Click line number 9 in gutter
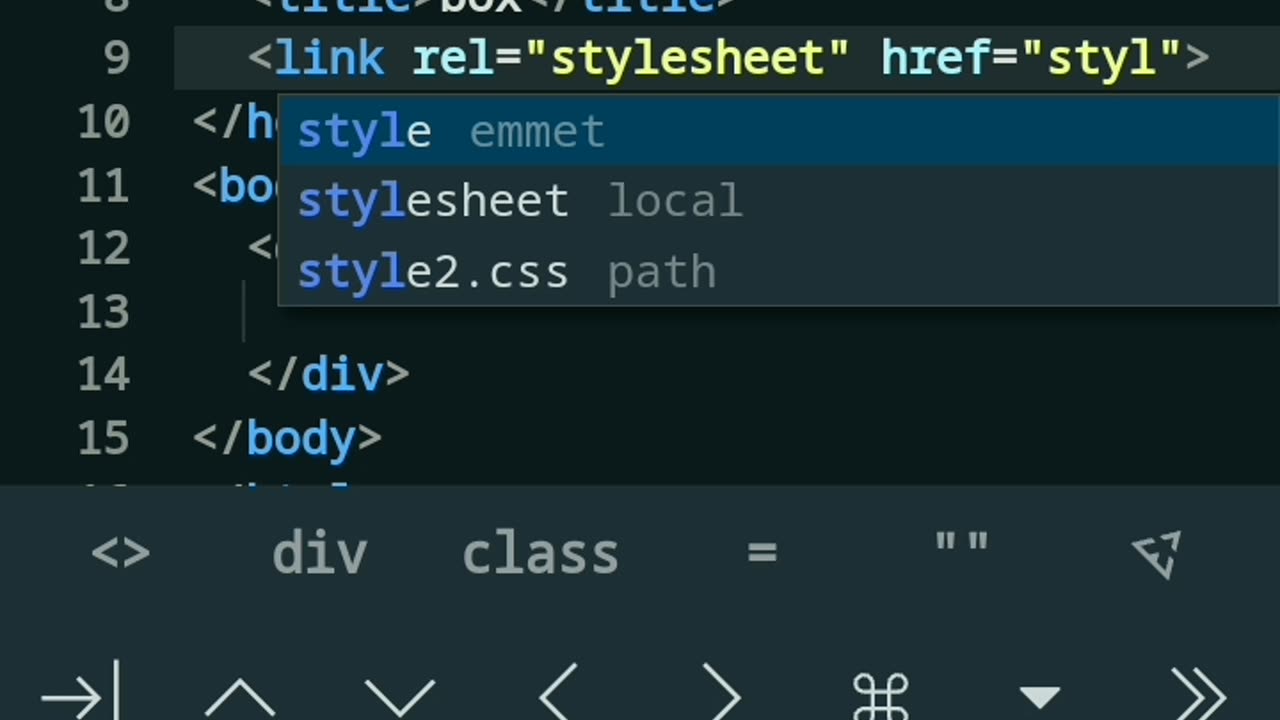Image resolution: width=1280 pixels, height=720 pixels. pyautogui.click(x=116, y=59)
